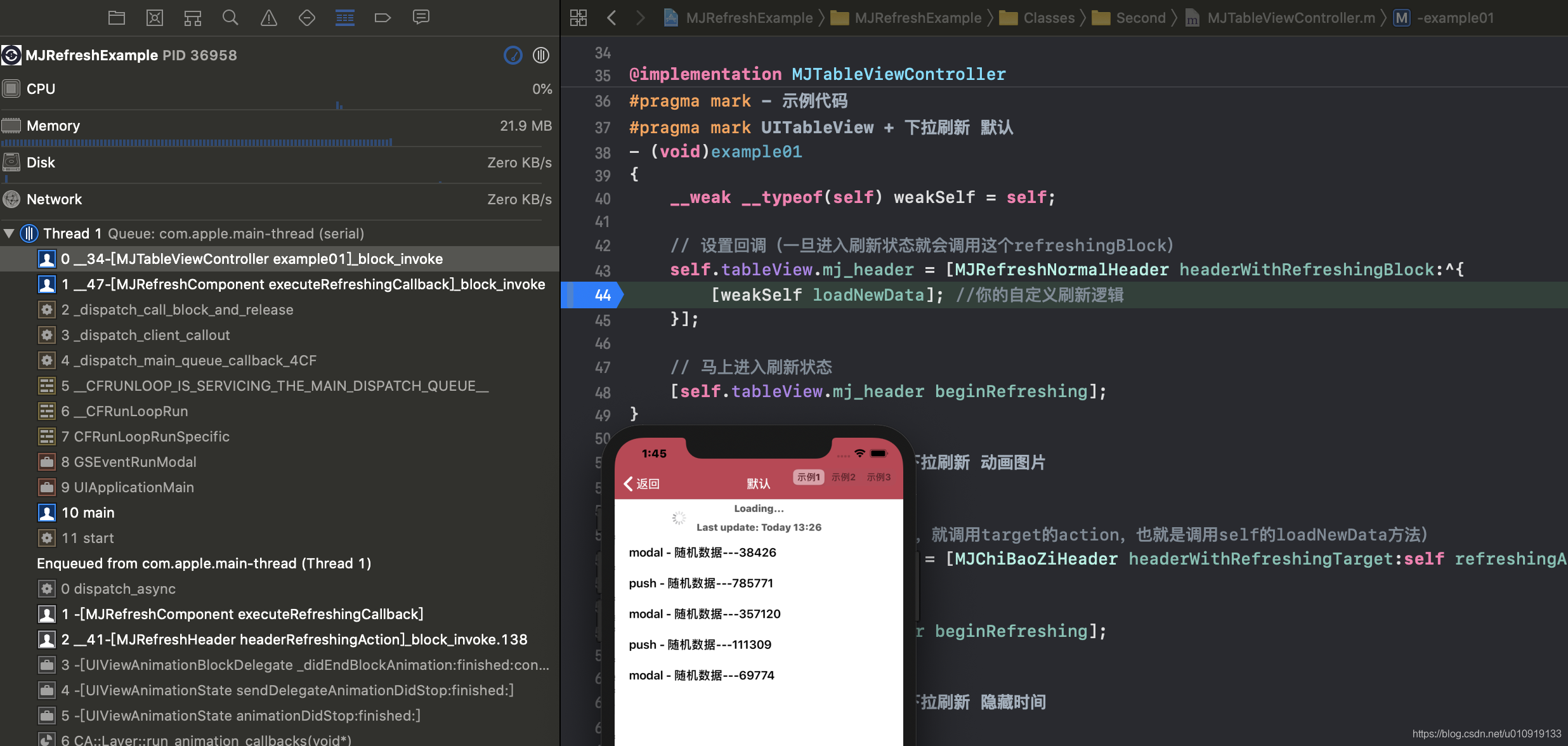Open the Project navigator folder icon
The image size is (1568, 746).
tap(117, 18)
